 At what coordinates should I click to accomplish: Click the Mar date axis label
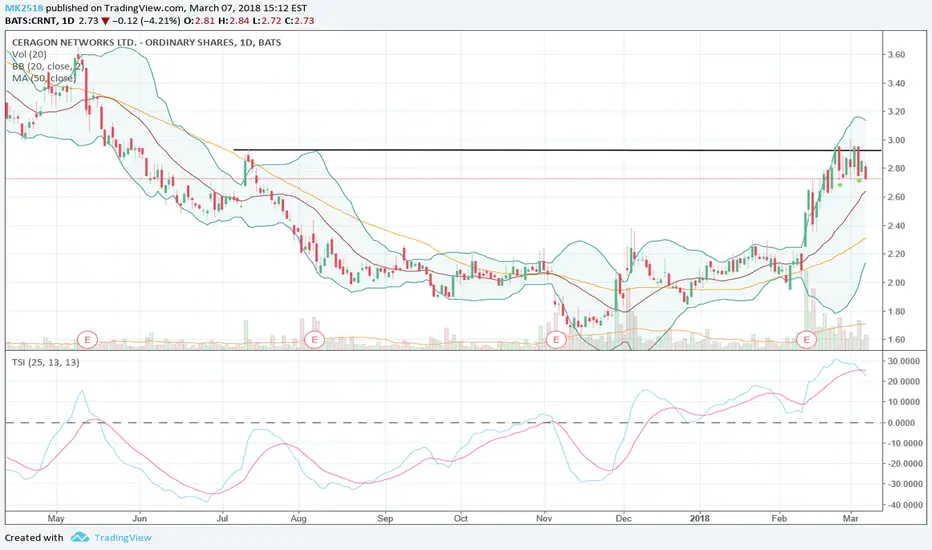pyautogui.click(x=851, y=518)
